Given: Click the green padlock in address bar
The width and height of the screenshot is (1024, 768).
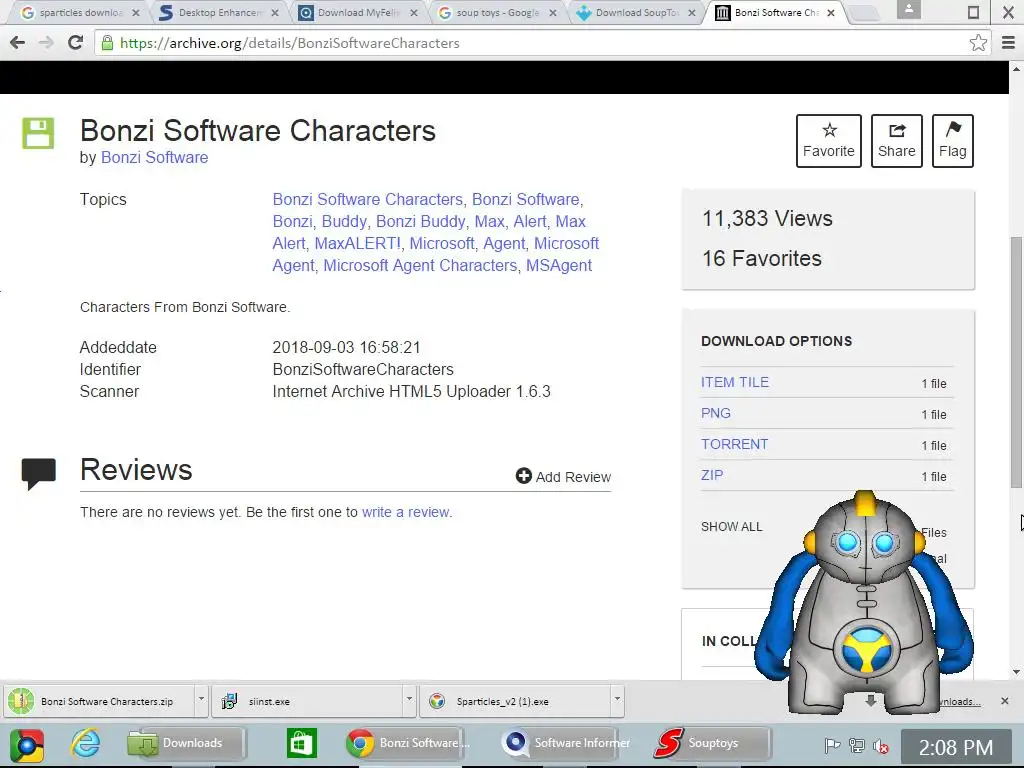Looking at the screenshot, I should click(x=108, y=43).
